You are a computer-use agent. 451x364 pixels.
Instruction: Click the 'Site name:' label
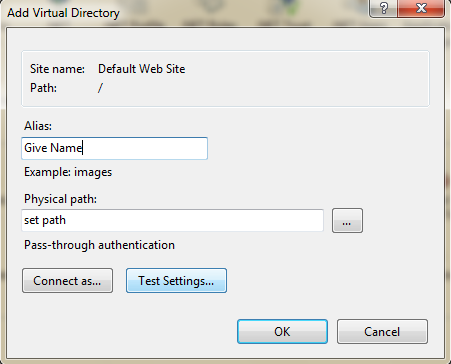(57, 69)
